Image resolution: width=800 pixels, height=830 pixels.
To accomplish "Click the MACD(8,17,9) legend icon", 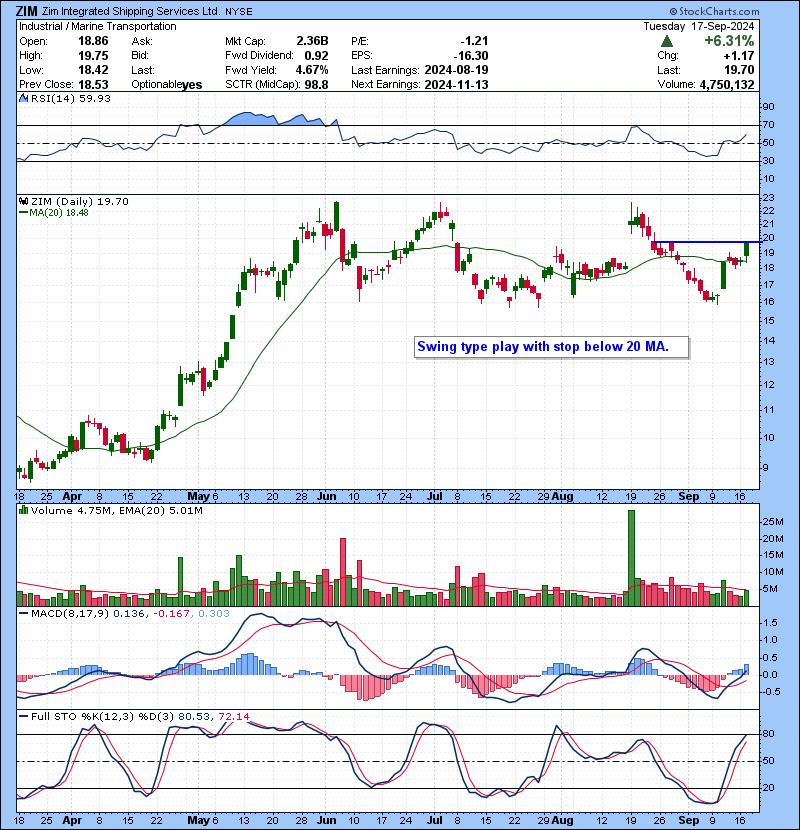I will click(x=24, y=612).
